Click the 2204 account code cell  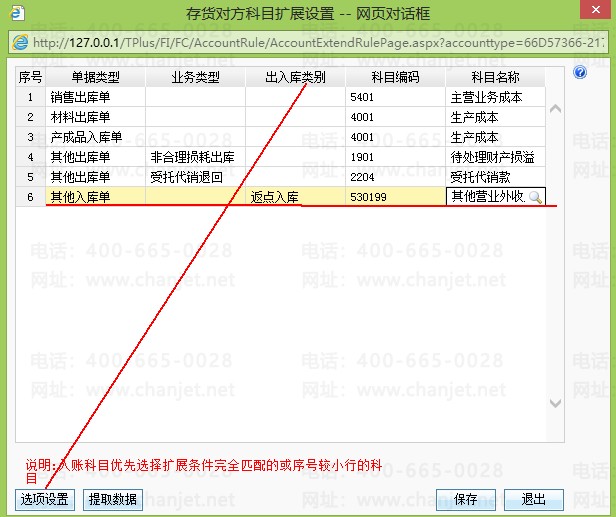pyautogui.click(x=395, y=177)
